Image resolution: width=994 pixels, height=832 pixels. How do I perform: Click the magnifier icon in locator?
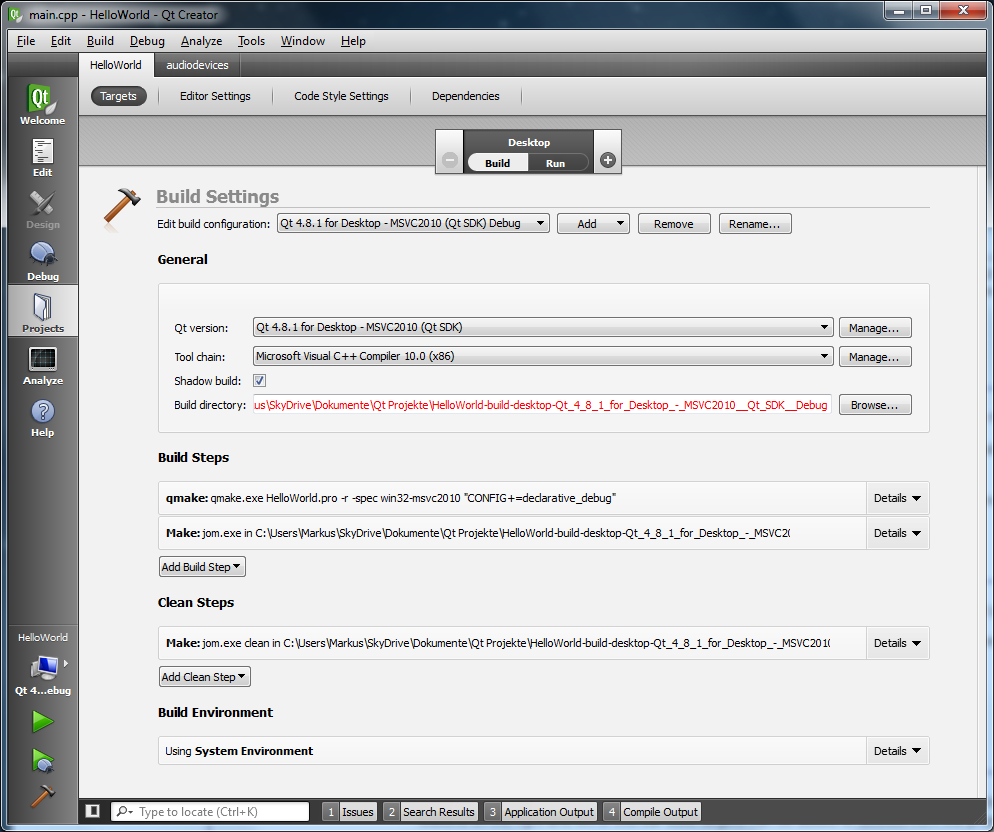(x=123, y=812)
